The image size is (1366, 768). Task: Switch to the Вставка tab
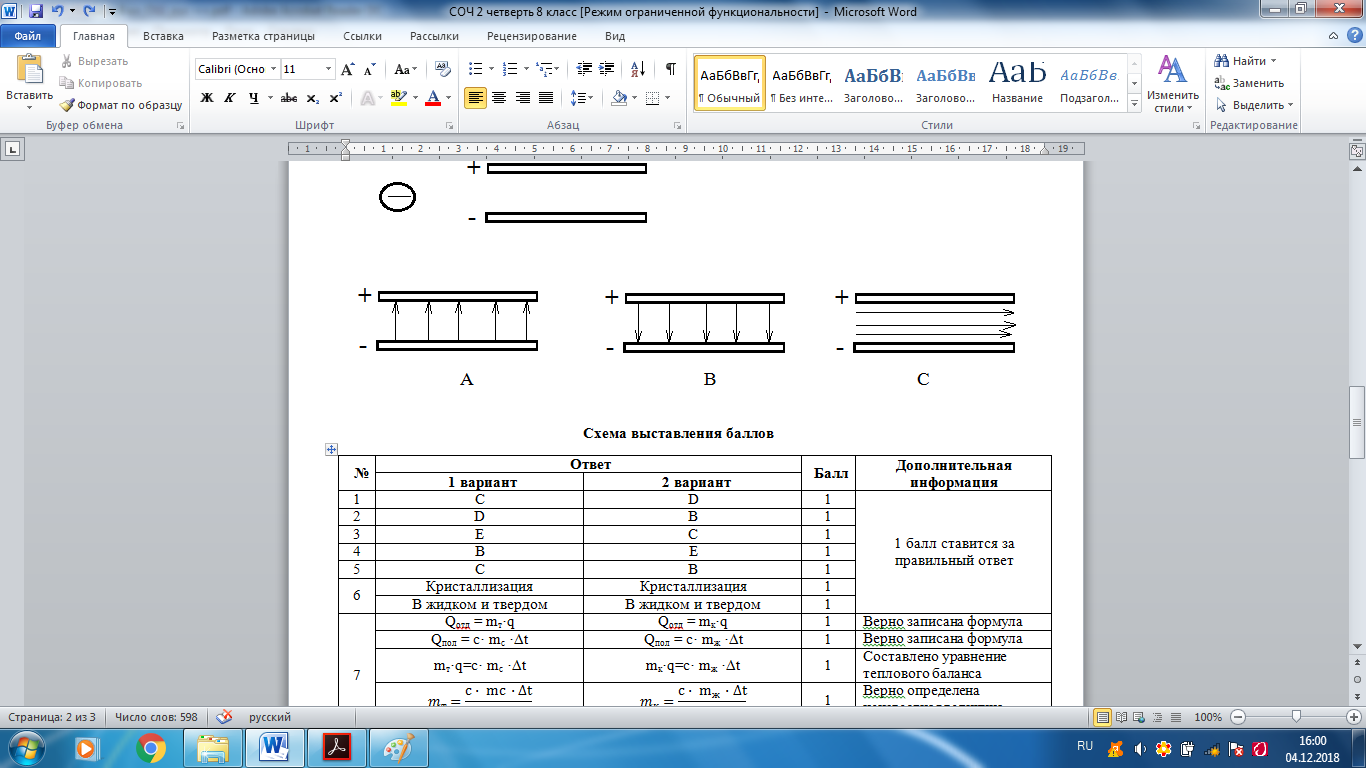coord(163,36)
